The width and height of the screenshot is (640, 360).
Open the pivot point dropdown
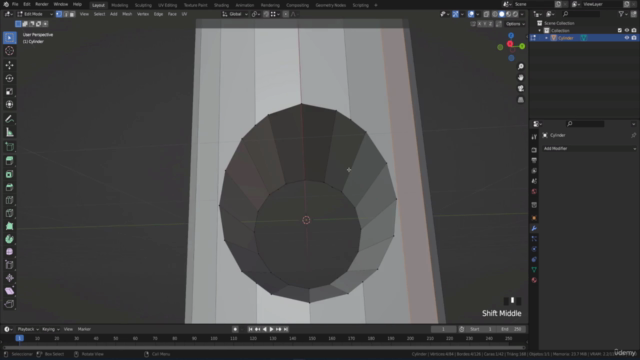point(255,14)
